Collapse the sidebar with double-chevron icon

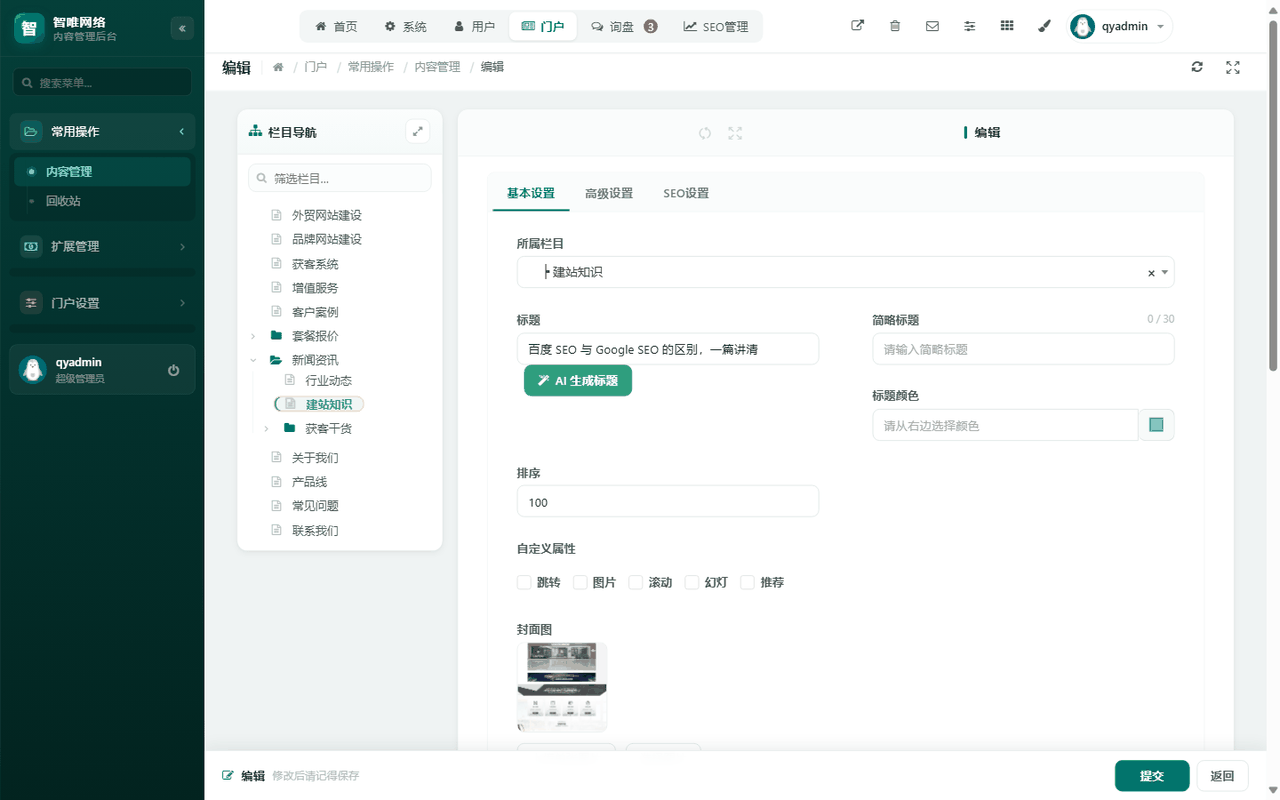(182, 28)
